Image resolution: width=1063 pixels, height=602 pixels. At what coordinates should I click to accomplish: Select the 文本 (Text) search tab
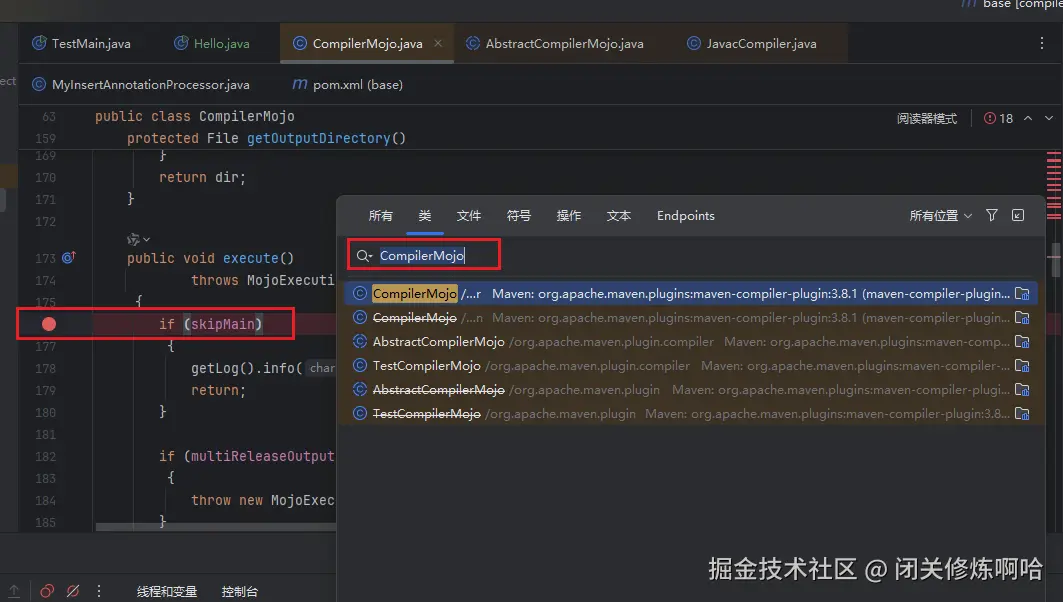[619, 216]
